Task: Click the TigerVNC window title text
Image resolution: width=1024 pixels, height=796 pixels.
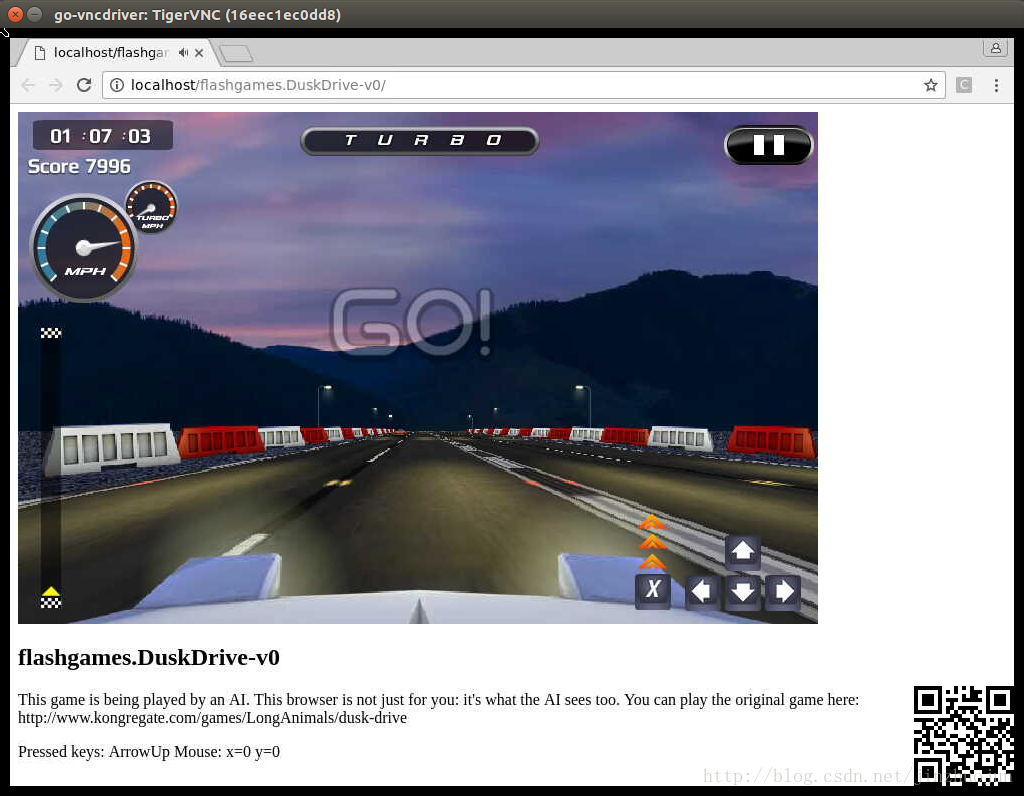Action: [x=197, y=14]
